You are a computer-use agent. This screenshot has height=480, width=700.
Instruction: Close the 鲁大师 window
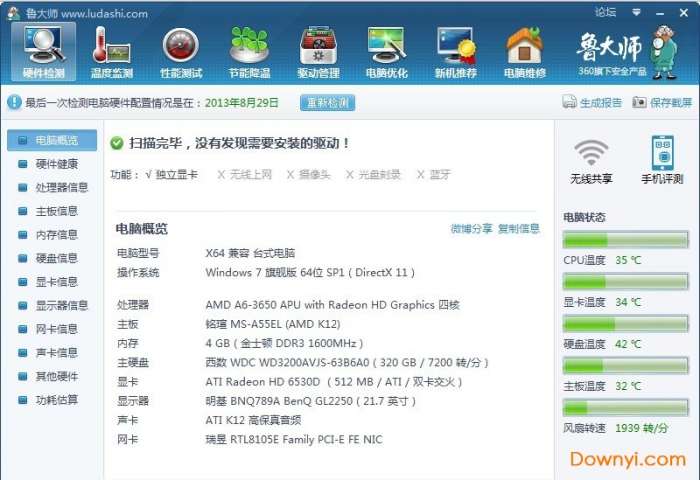(683, 13)
